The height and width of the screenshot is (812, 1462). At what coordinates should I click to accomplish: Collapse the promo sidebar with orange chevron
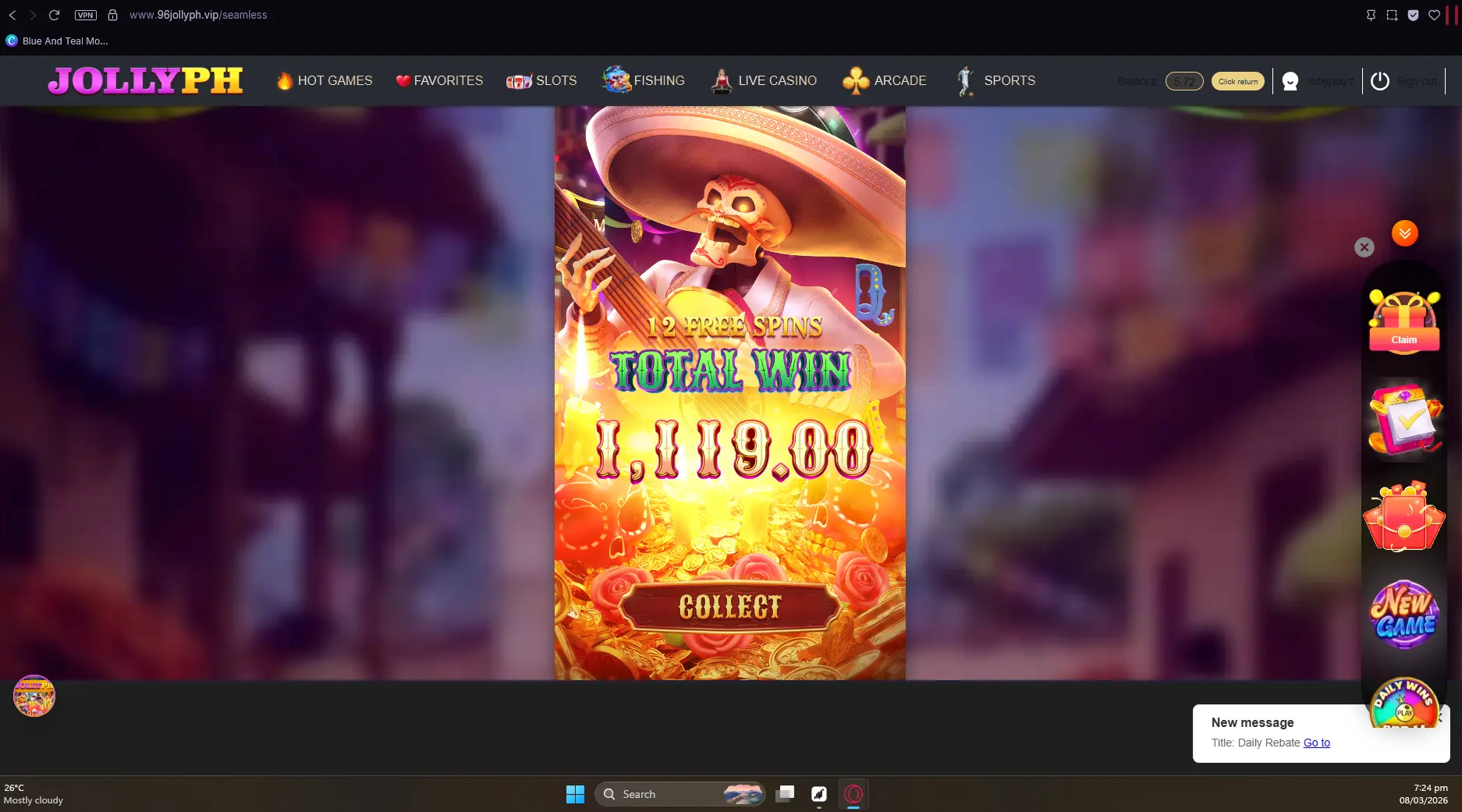point(1404,233)
